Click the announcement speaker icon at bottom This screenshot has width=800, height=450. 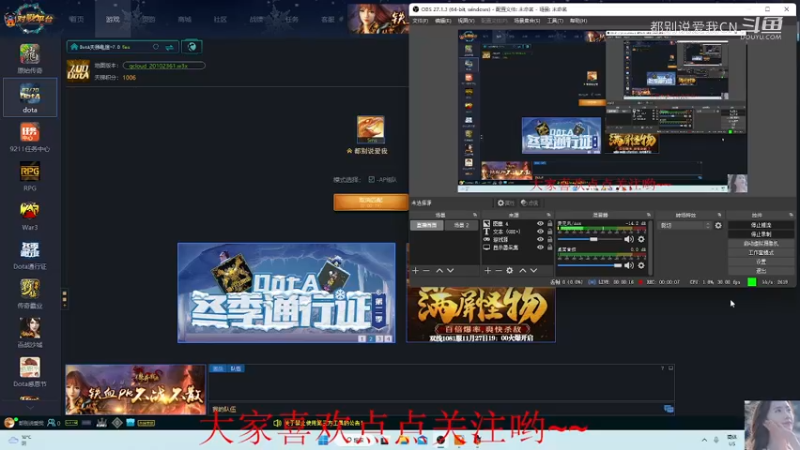277,423
